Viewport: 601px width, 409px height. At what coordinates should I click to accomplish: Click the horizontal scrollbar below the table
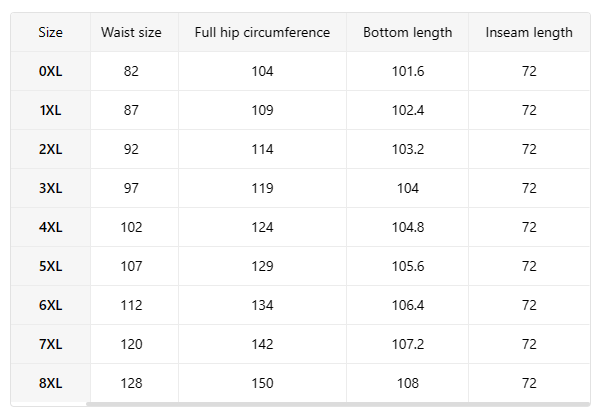338,404
